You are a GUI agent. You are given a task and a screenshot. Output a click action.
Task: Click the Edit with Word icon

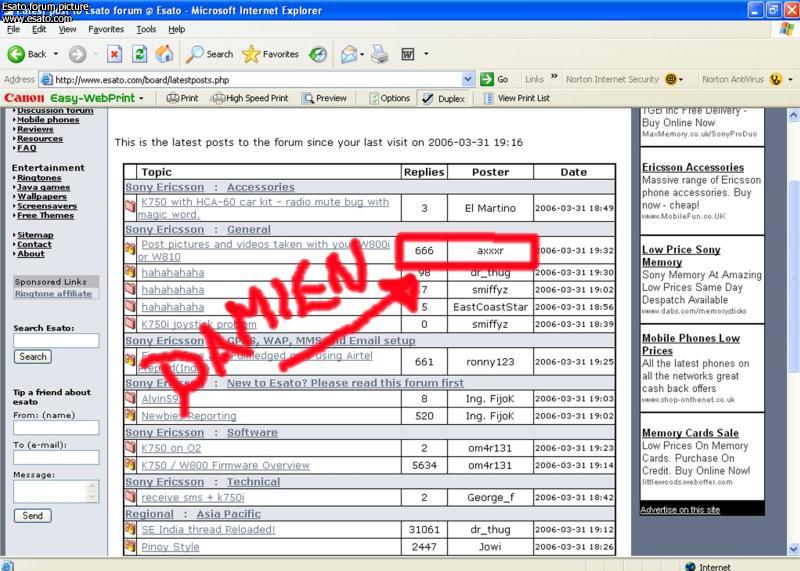[408, 54]
